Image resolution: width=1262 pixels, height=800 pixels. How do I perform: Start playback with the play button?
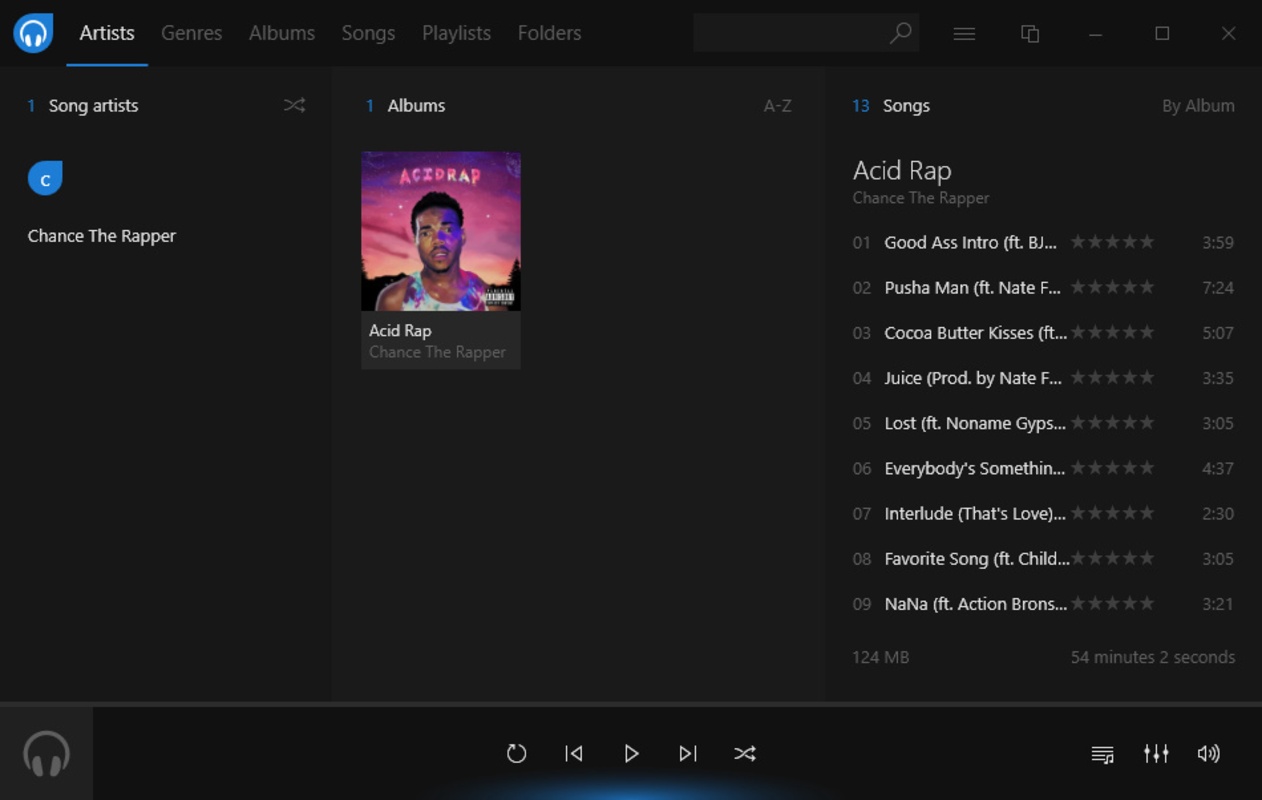click(x=631, y=754)
